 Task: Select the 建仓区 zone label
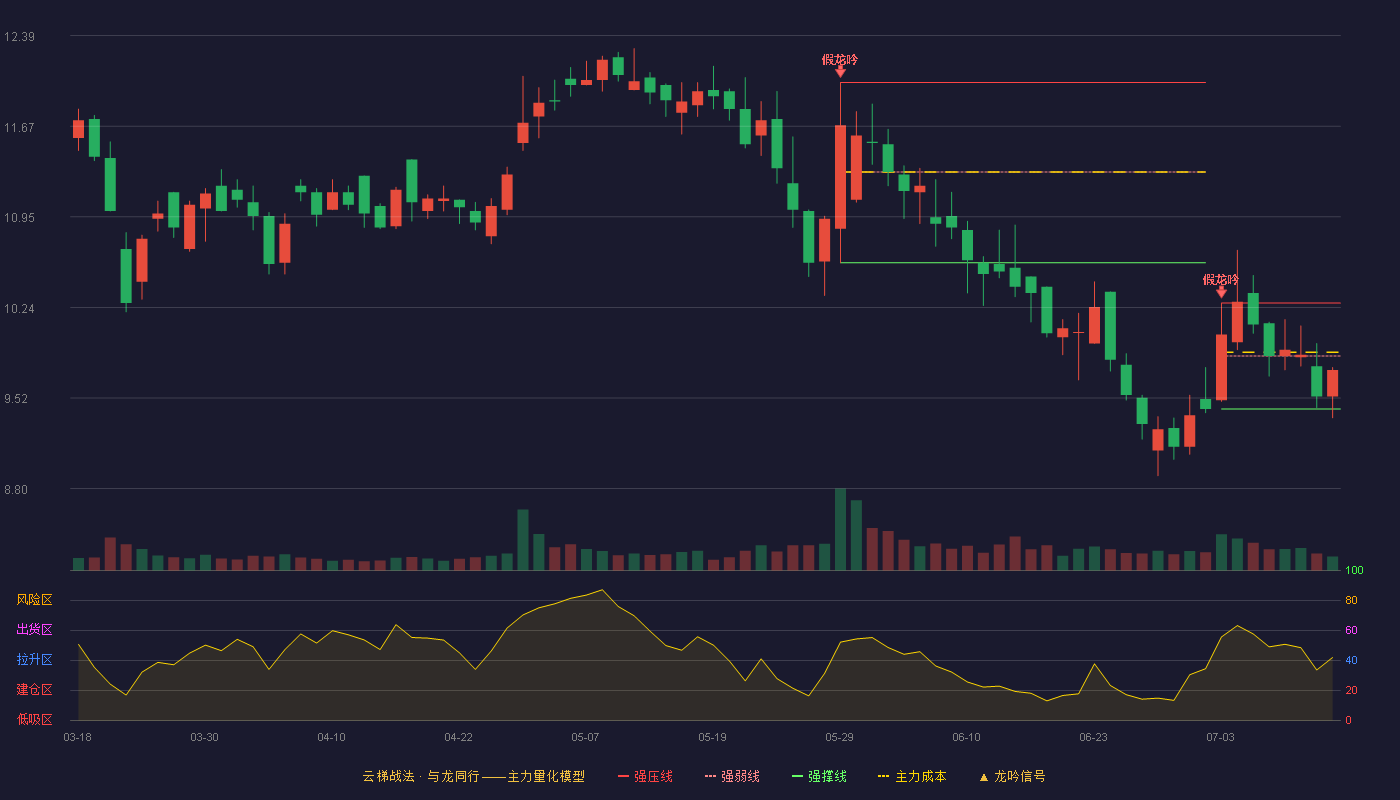pyautogui.click(x=34, y=690)
